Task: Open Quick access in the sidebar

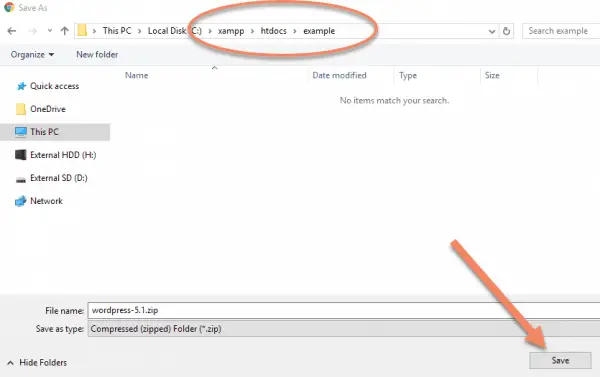Action: tap(55, 86)
